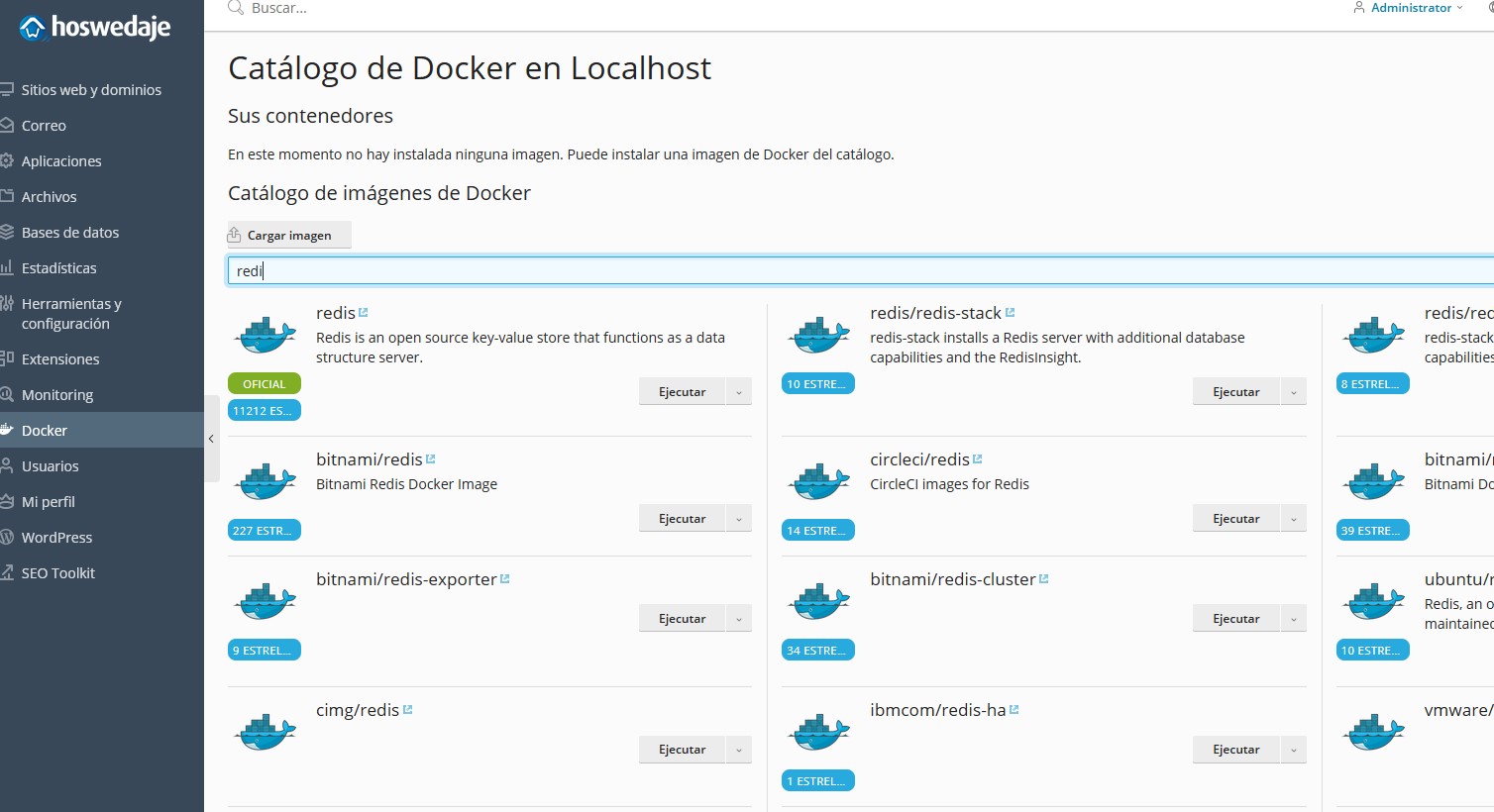Screen dimensions: 1494x812
Task: Click the circleci/redis whale thumbnail
Action: (x=818, y=481)
